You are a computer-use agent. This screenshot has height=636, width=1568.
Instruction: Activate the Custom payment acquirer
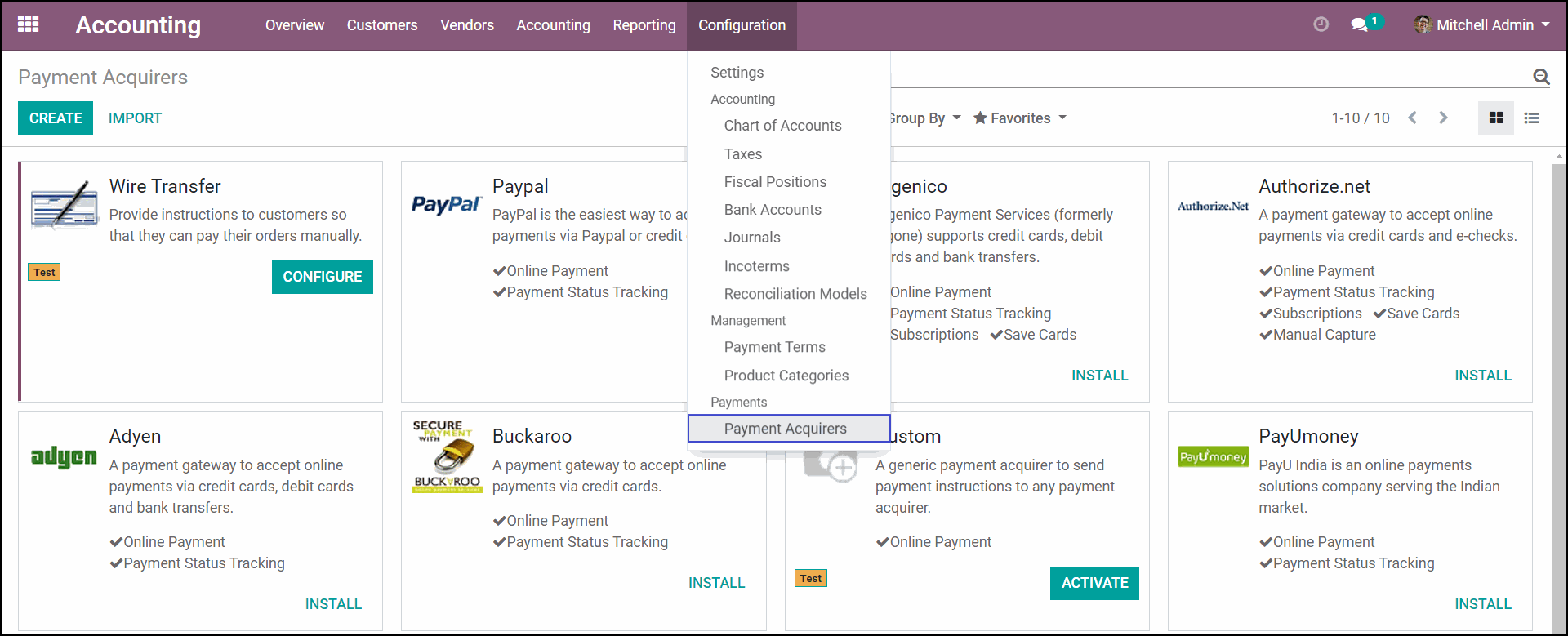[x=1094, y=583]
